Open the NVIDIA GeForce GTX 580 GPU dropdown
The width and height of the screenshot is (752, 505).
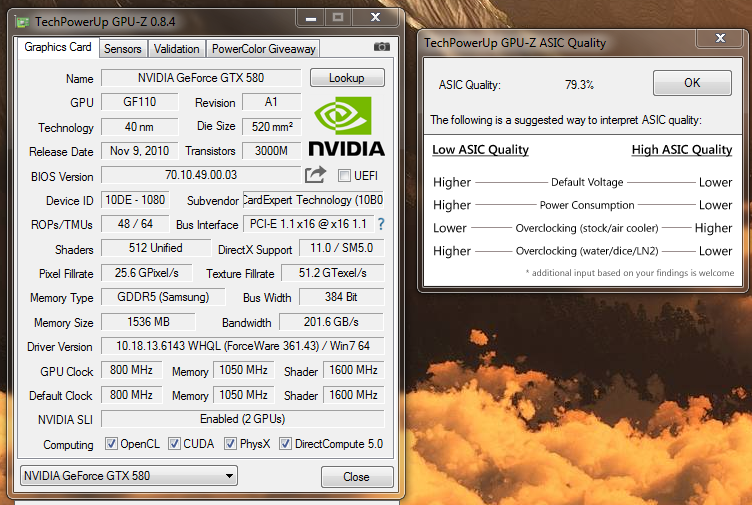coord(129,476)
